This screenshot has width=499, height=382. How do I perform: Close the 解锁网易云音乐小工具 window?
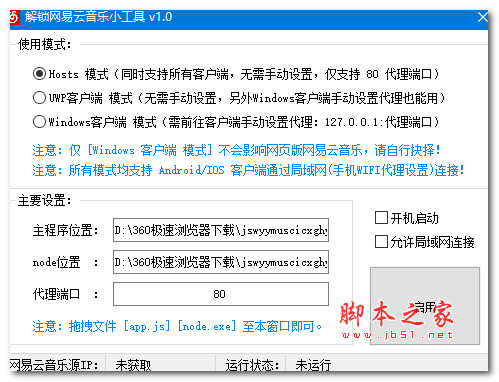[x=482, y=17]
